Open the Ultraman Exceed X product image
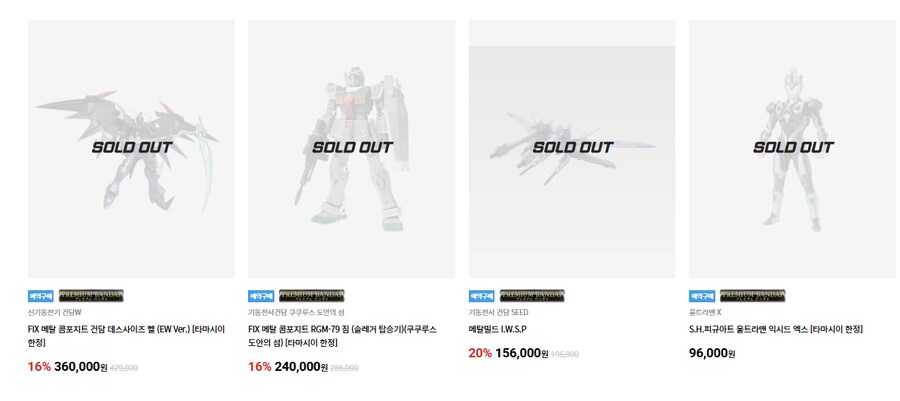 pyautogui.click(x=793, y=149)
